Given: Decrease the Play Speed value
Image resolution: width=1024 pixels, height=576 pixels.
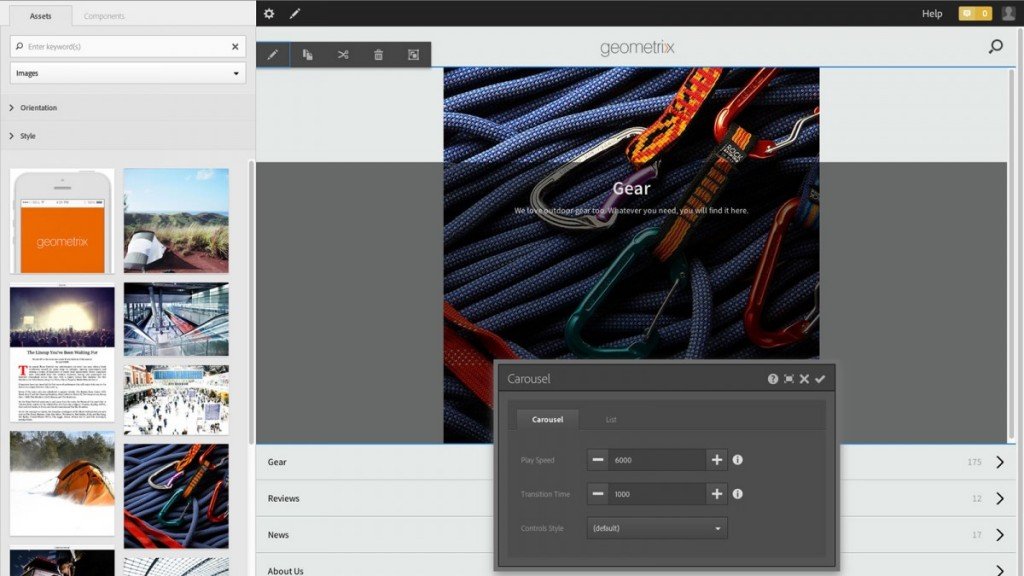Looking at the screenshot, I should pyautogui.click(x=598, y=460).
